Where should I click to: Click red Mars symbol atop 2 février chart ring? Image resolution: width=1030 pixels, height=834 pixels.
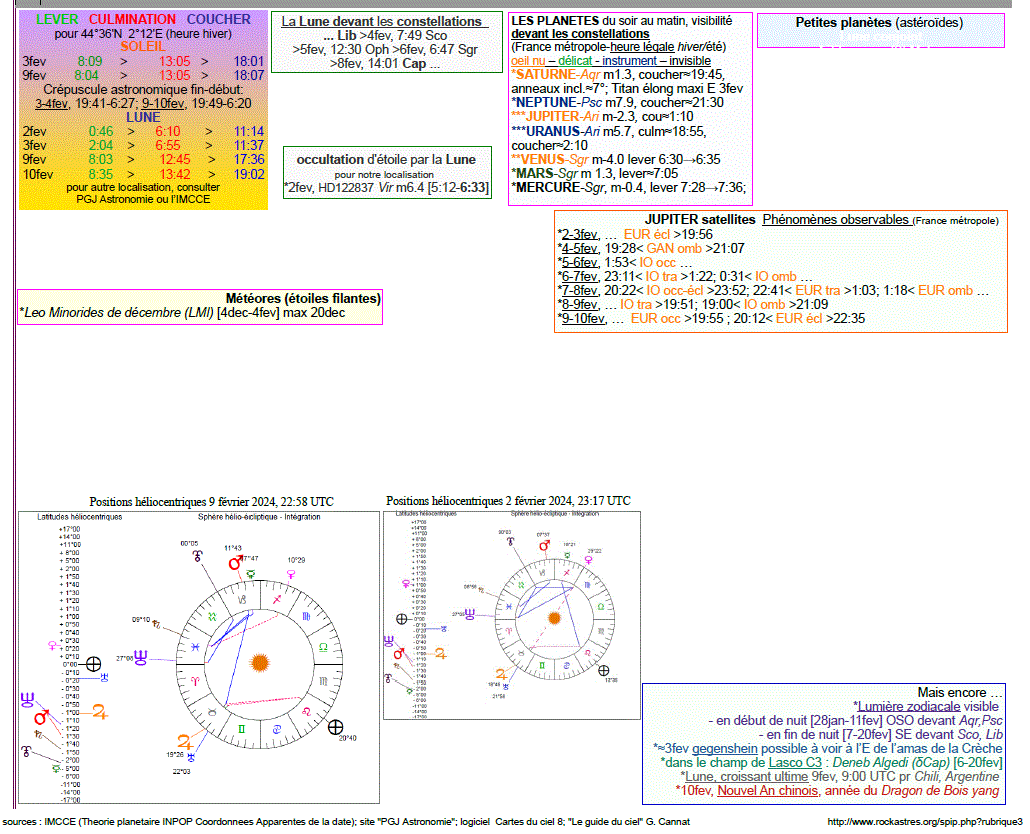544,546
